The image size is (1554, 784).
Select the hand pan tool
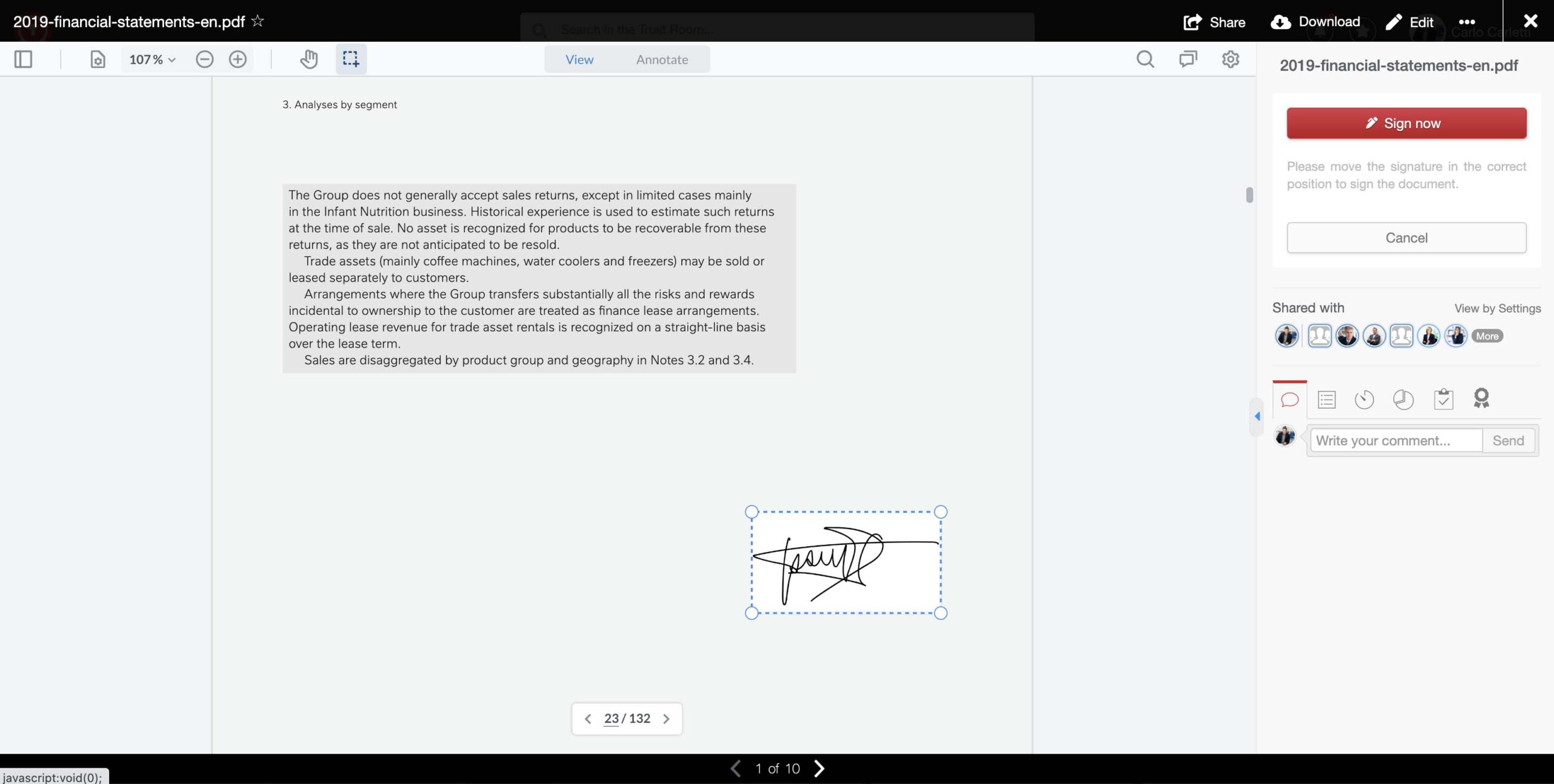pyautogui.click(x=308, y=59)
